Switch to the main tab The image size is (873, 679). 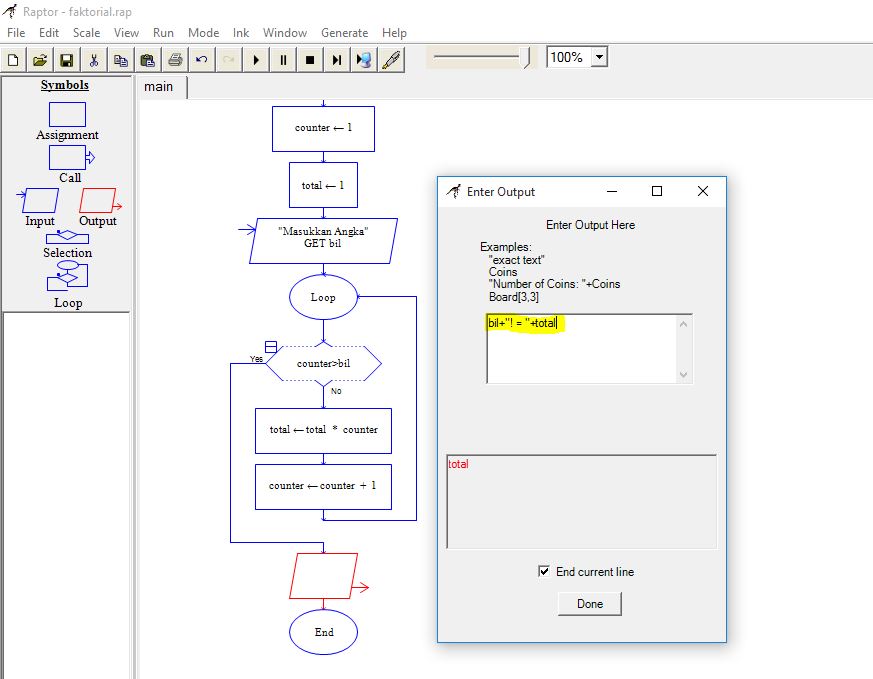161,87
